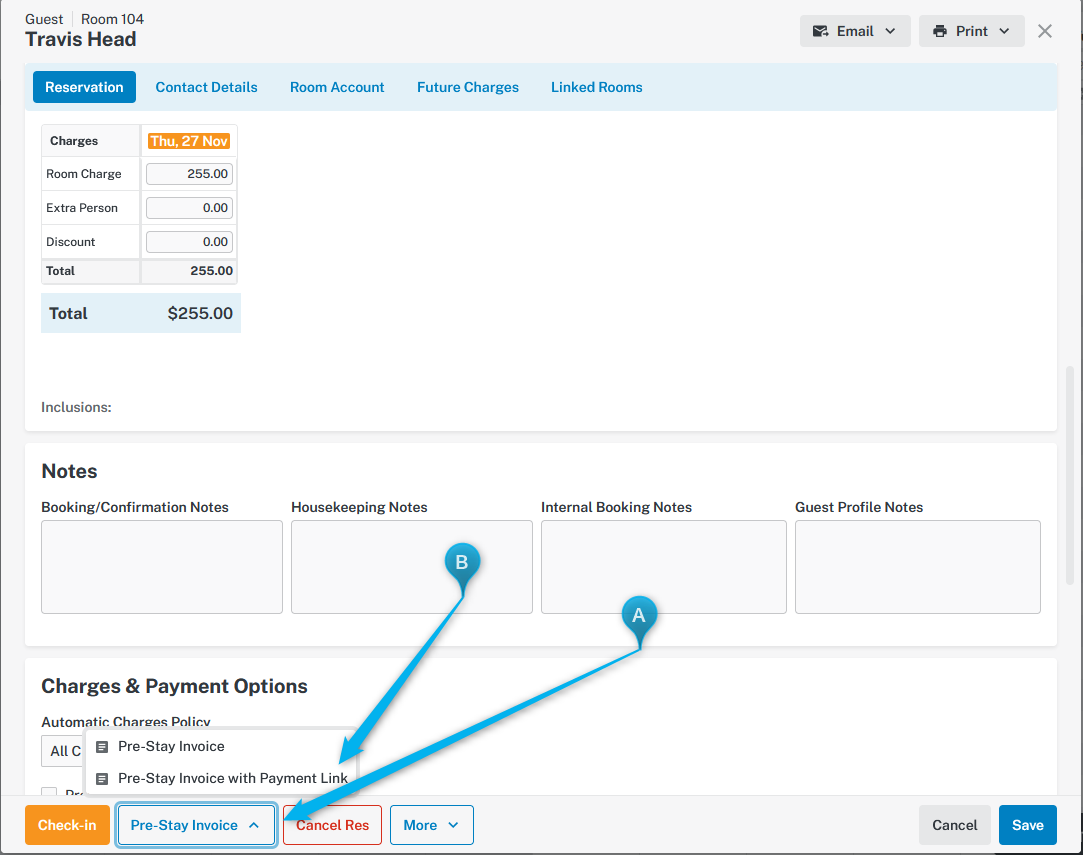Open the Room Account tab

click(337, 87)
